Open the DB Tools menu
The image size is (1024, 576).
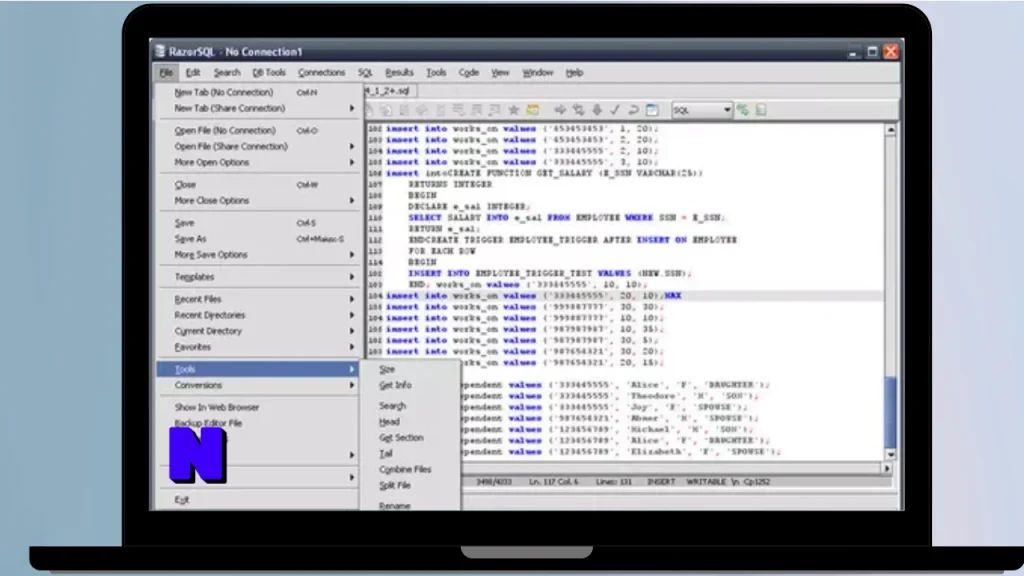point(269,72)
